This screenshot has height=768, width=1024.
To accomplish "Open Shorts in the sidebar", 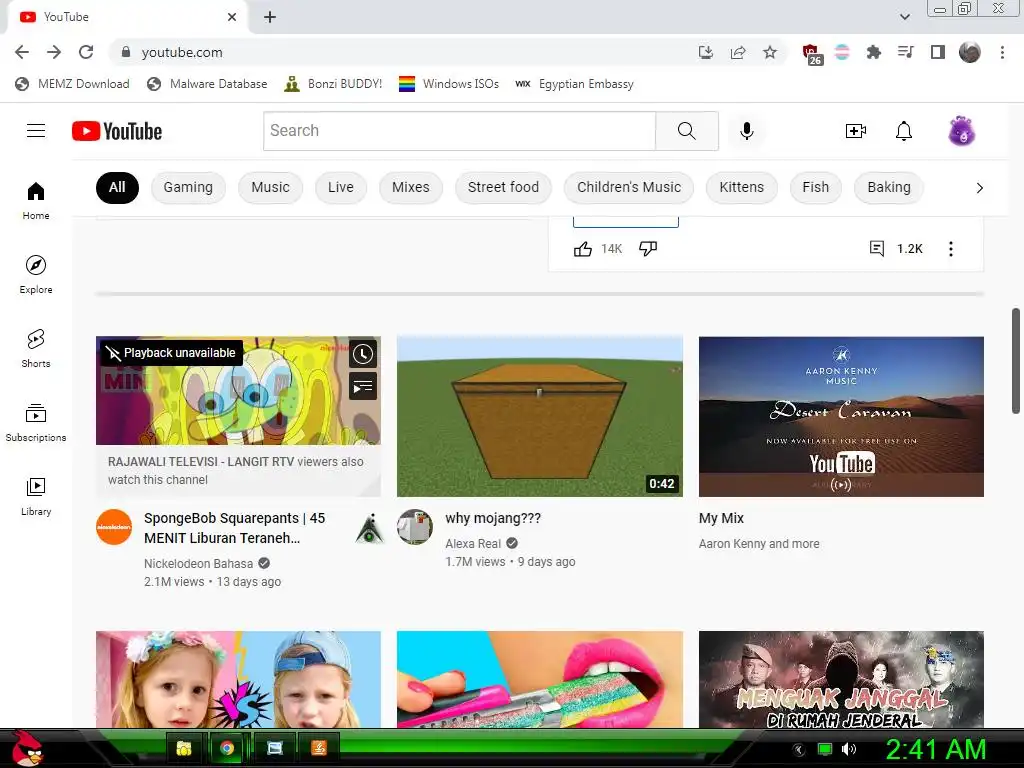I will [36, 348].
